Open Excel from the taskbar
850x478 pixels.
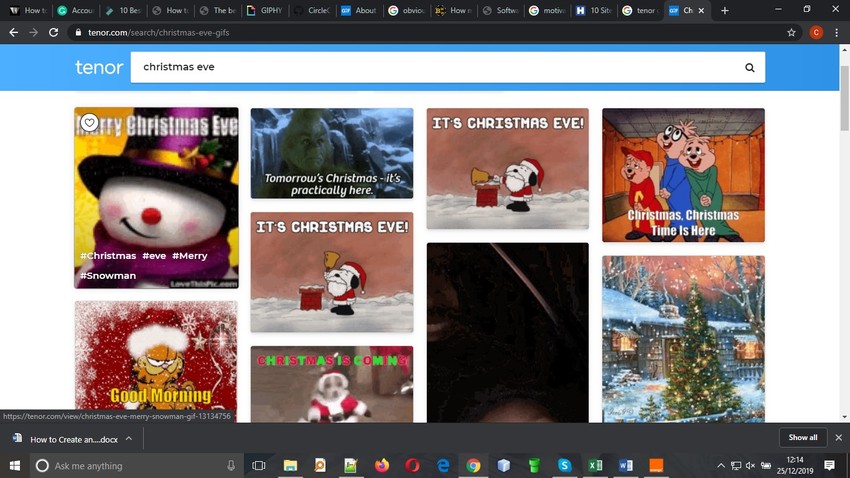click(595, 466)
